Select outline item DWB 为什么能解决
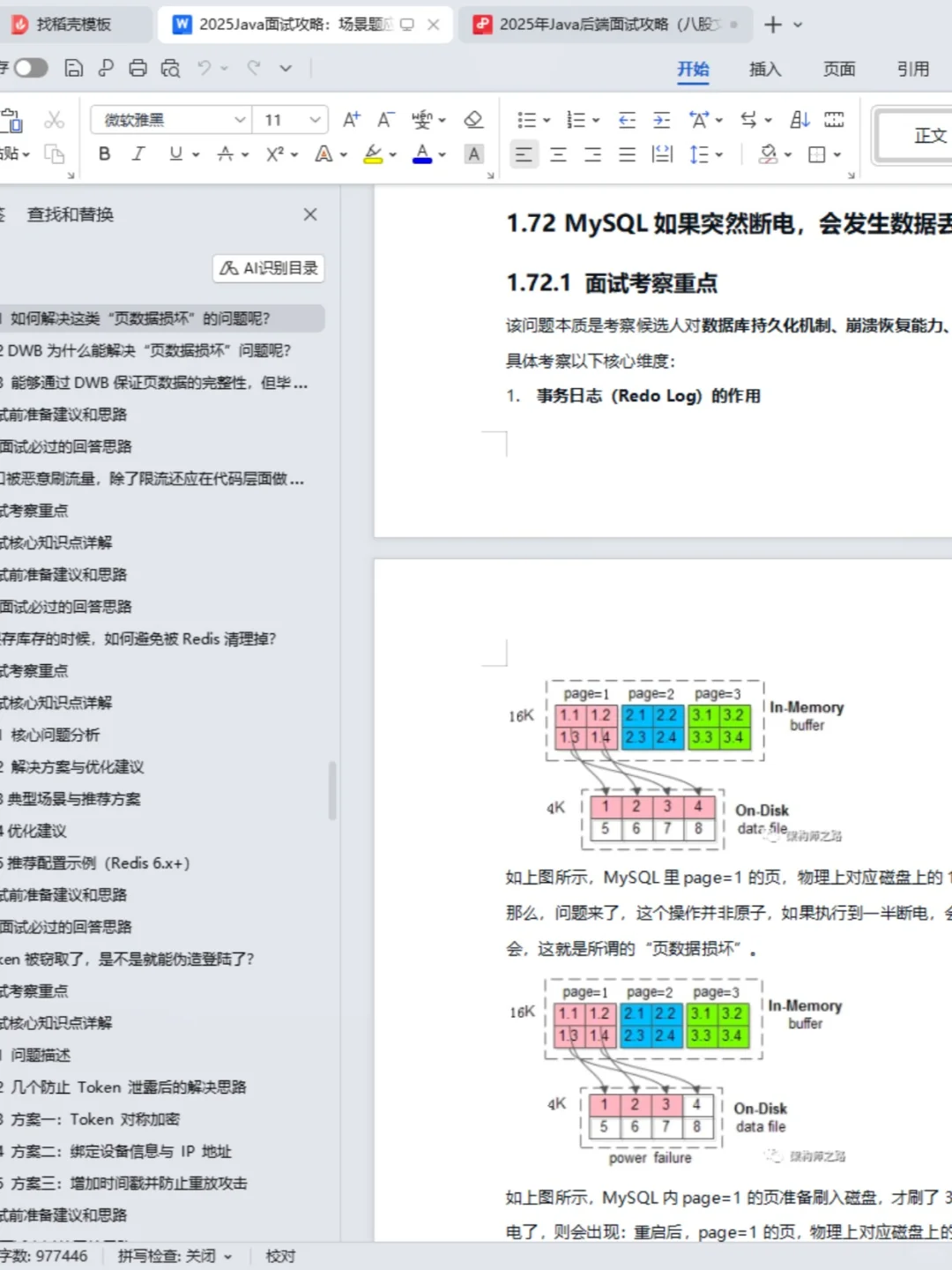This screenshot has width=952, height=1270. [x=148, y=350]
